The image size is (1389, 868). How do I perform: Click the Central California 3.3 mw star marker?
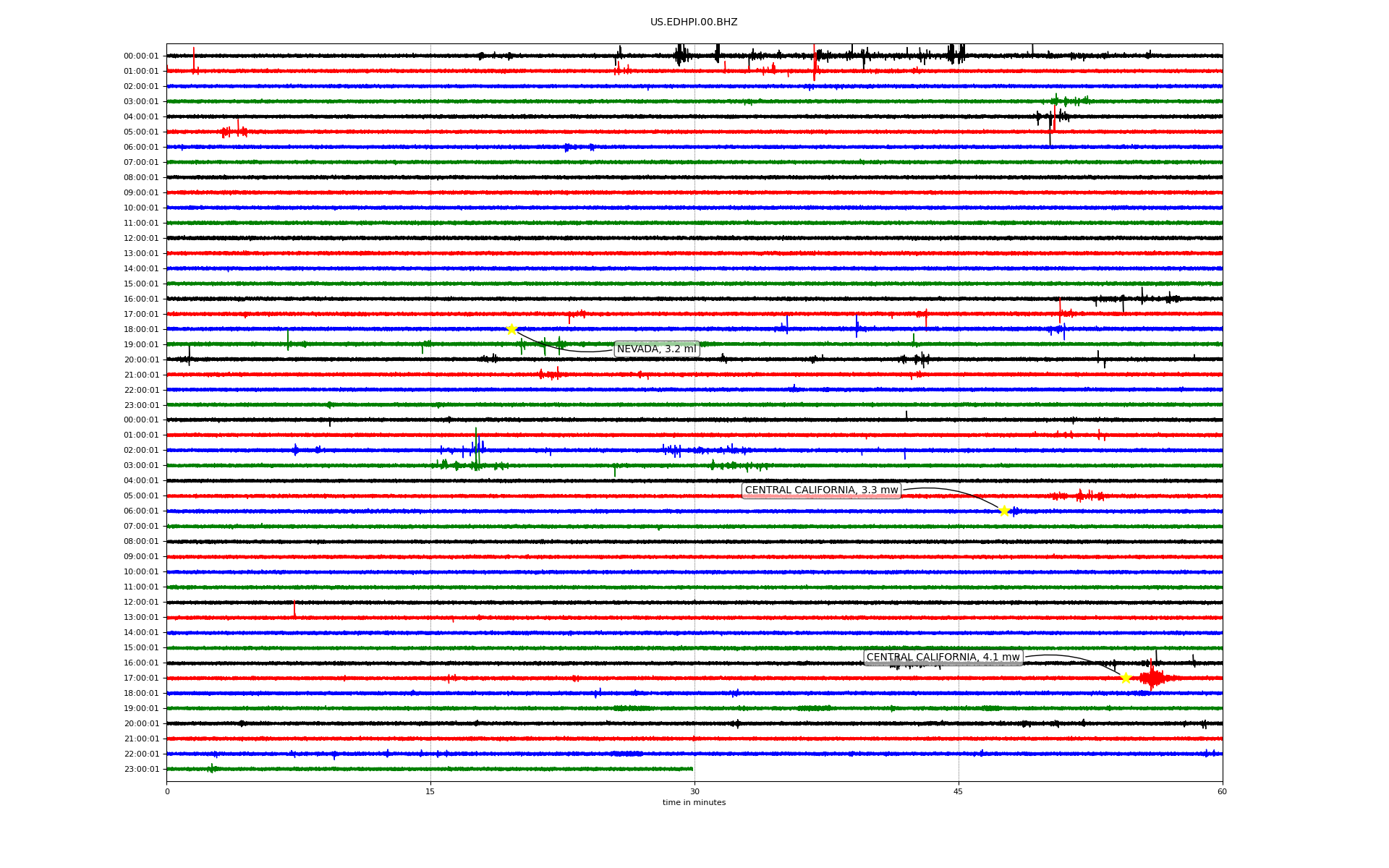[x=1003, y=511]
